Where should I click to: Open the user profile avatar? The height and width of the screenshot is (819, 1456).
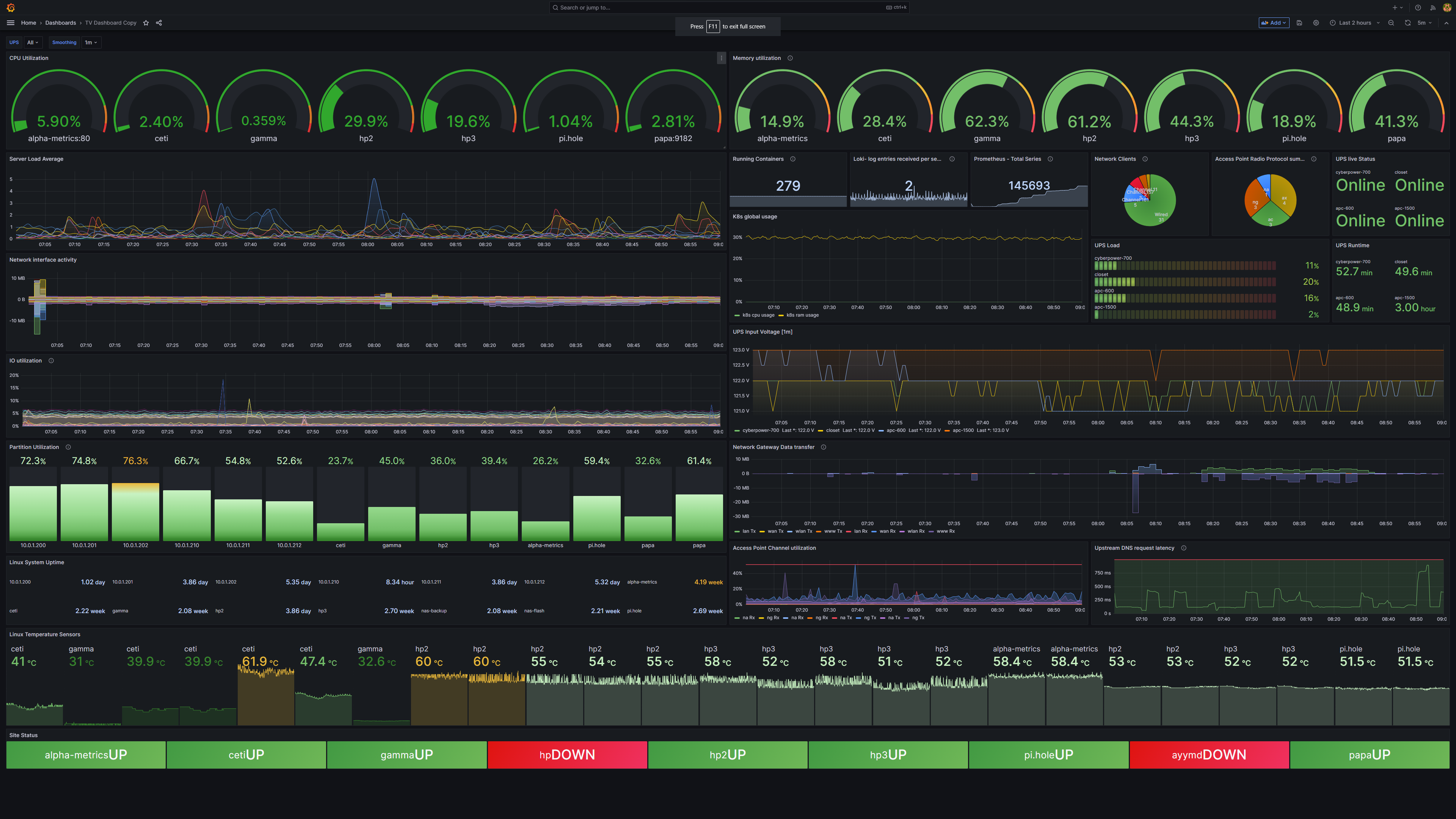[1447, 7]
